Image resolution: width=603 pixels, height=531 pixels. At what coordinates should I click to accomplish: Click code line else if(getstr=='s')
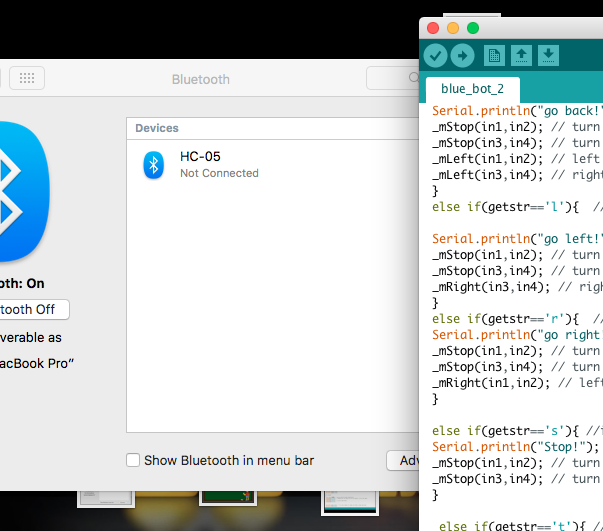click(505, 431)
